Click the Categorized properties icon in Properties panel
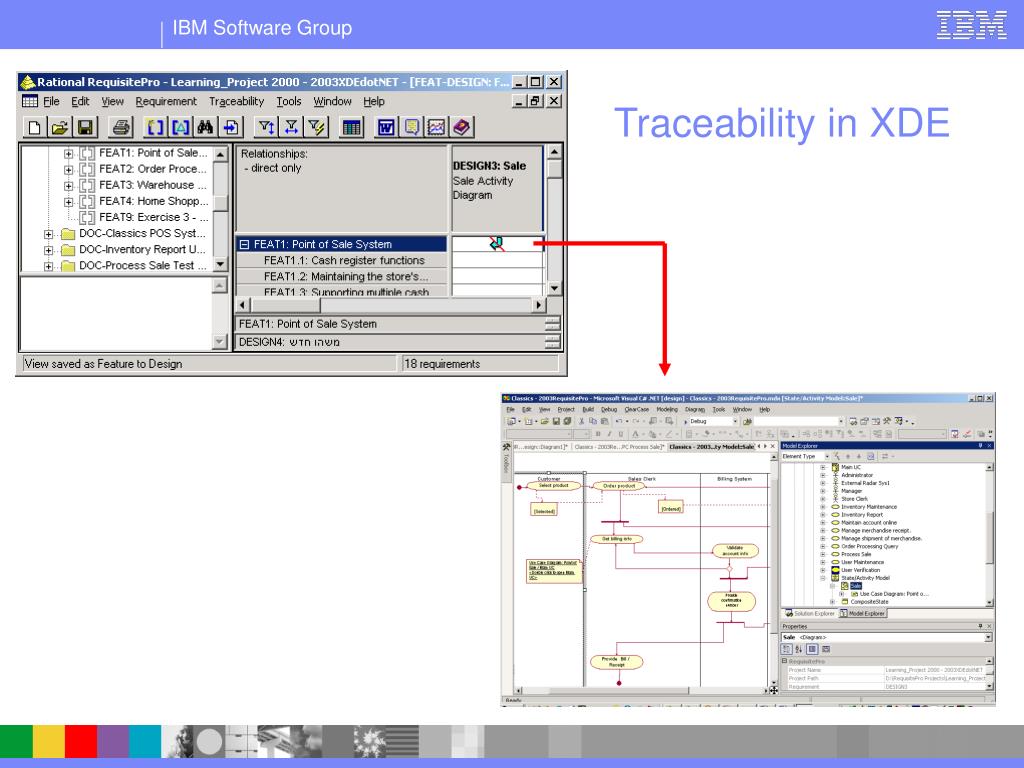Viewport: 1024px width, 768px height. (x=786, y=649)
